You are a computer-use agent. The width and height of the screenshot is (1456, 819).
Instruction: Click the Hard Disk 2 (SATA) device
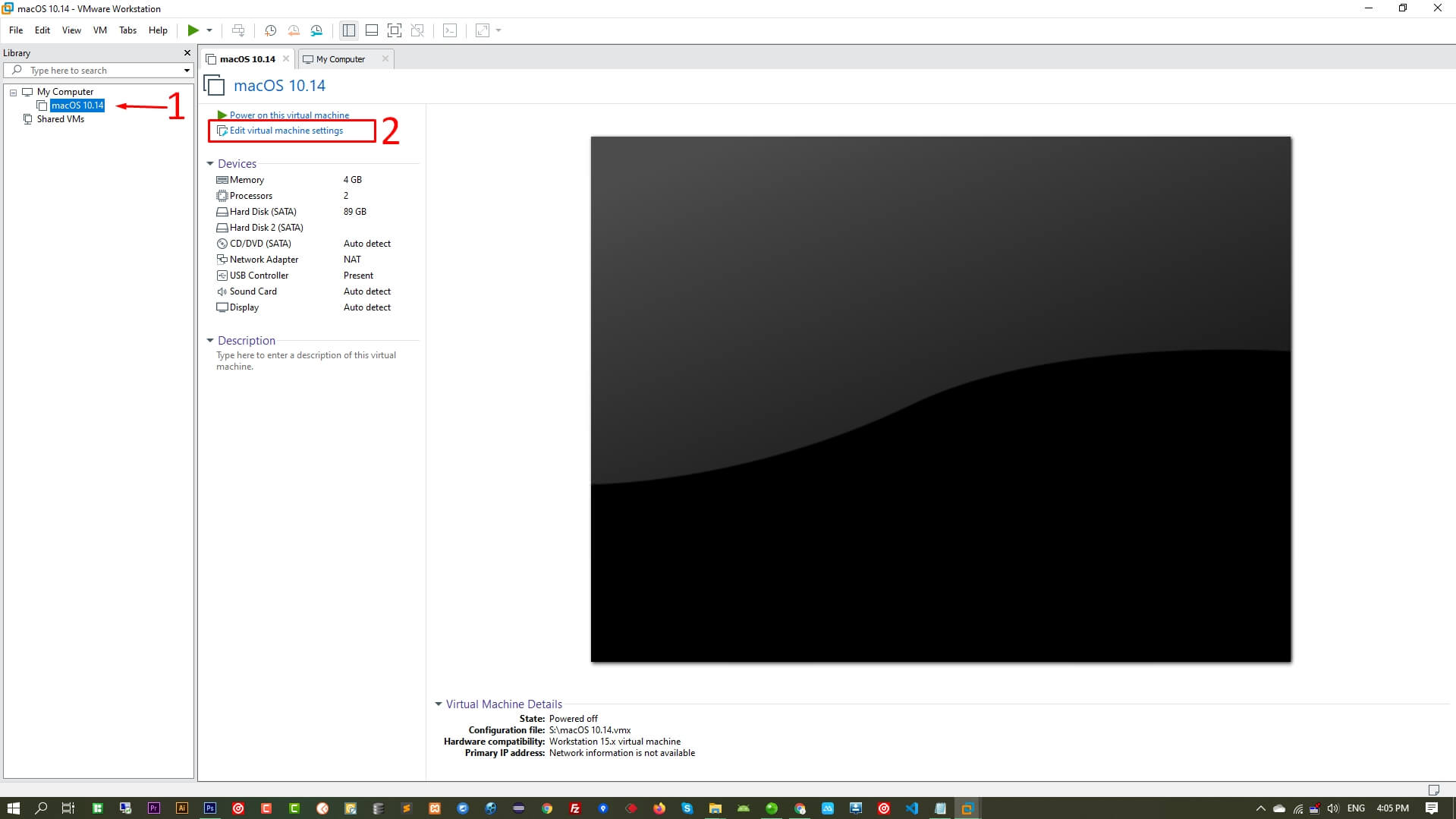(x=317, y=228)
